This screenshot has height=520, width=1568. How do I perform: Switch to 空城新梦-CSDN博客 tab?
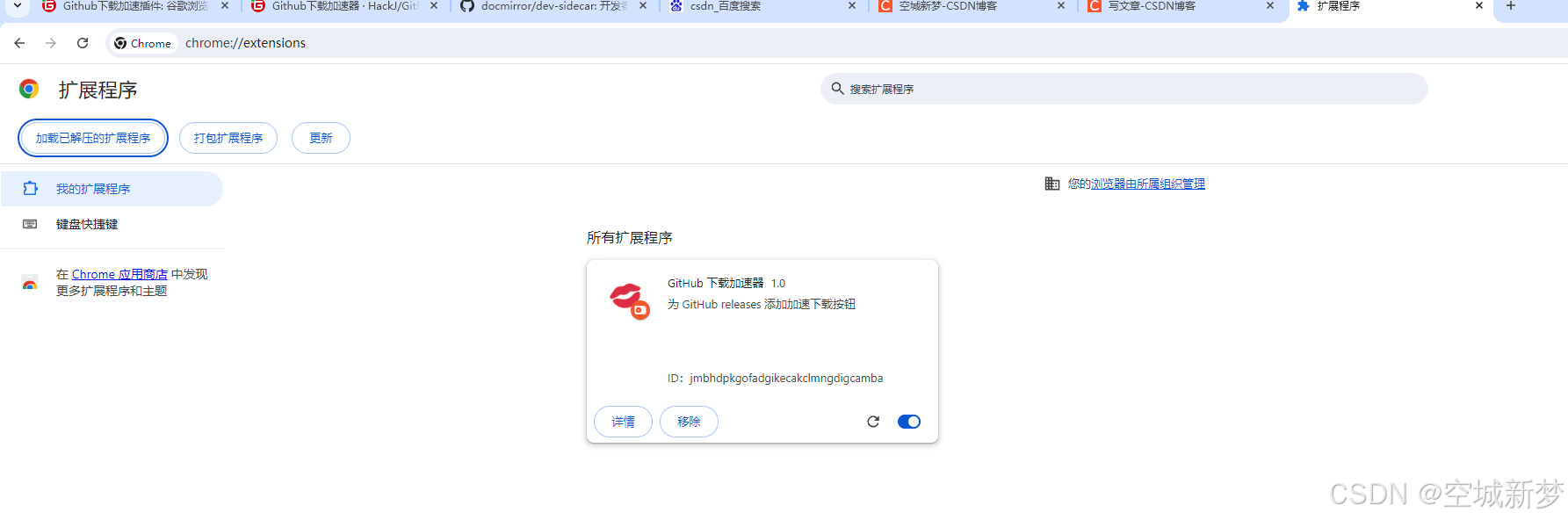click(x=970, y=6)
